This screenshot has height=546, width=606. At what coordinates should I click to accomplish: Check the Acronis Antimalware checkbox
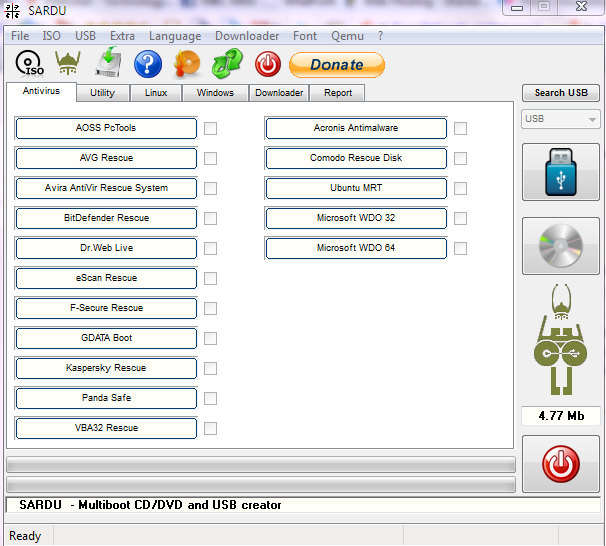pos(460,128)
